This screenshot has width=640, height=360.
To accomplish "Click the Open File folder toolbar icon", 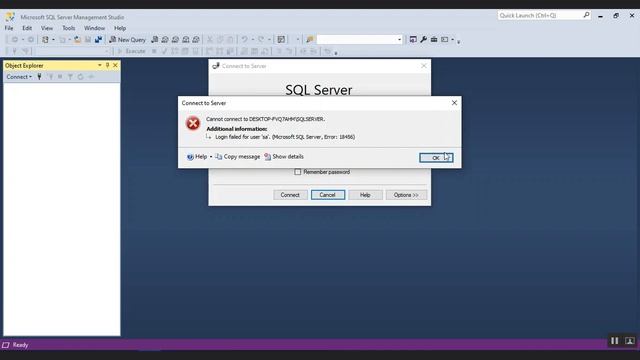I will pos(77,40).
